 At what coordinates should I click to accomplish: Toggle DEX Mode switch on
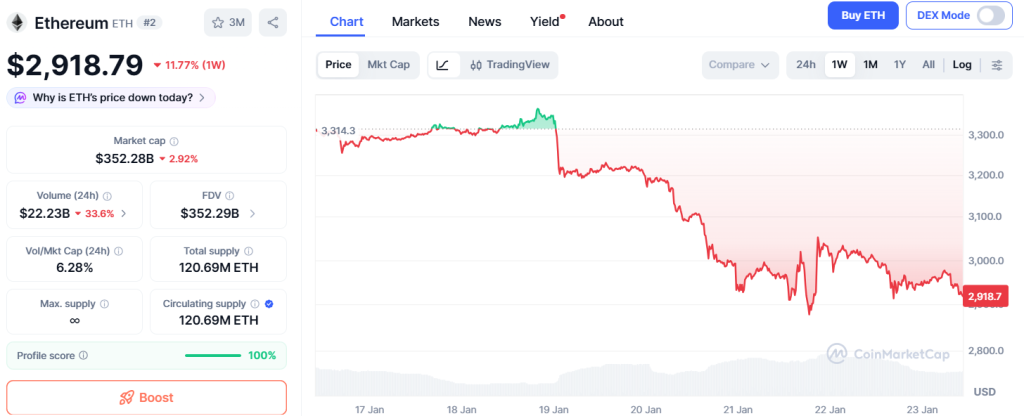(x=990, y=15)
